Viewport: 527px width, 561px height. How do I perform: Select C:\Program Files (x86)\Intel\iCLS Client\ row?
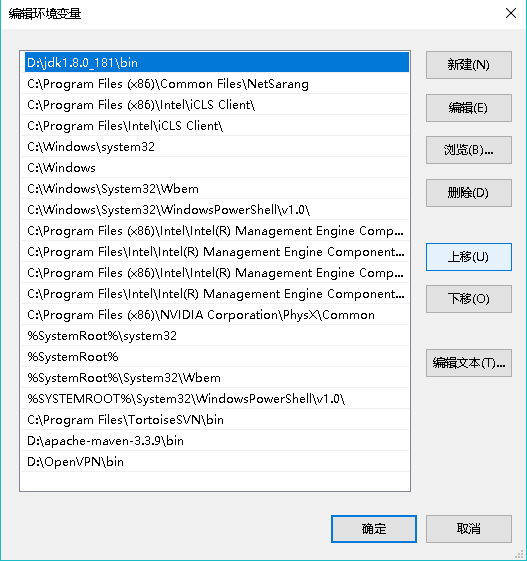pyautogui.click(x=217, y=105)
